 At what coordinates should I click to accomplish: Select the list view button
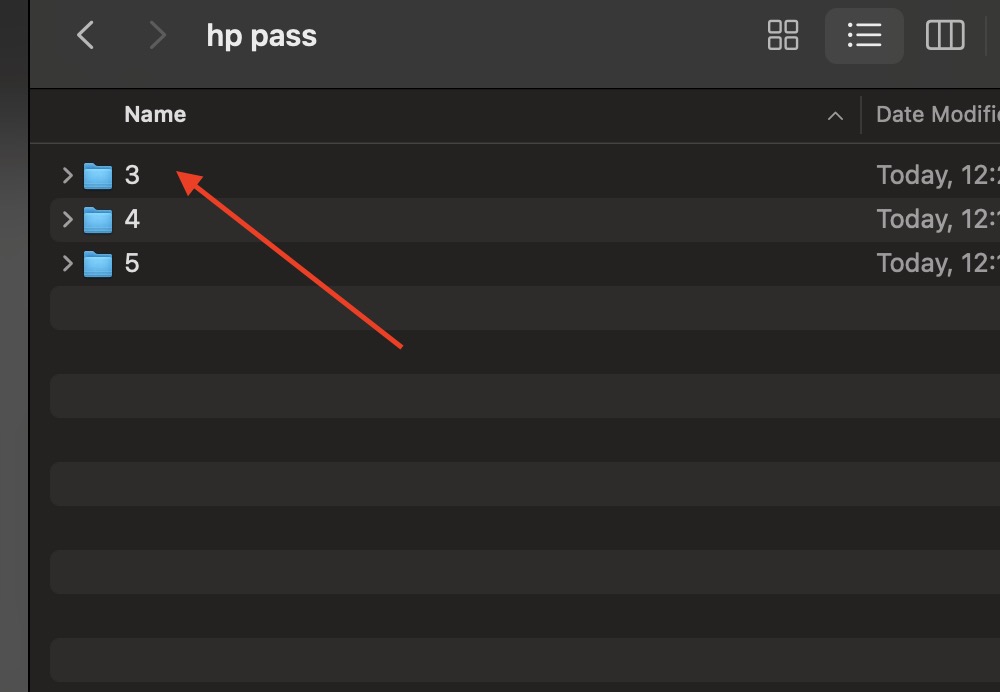(864, 36)
